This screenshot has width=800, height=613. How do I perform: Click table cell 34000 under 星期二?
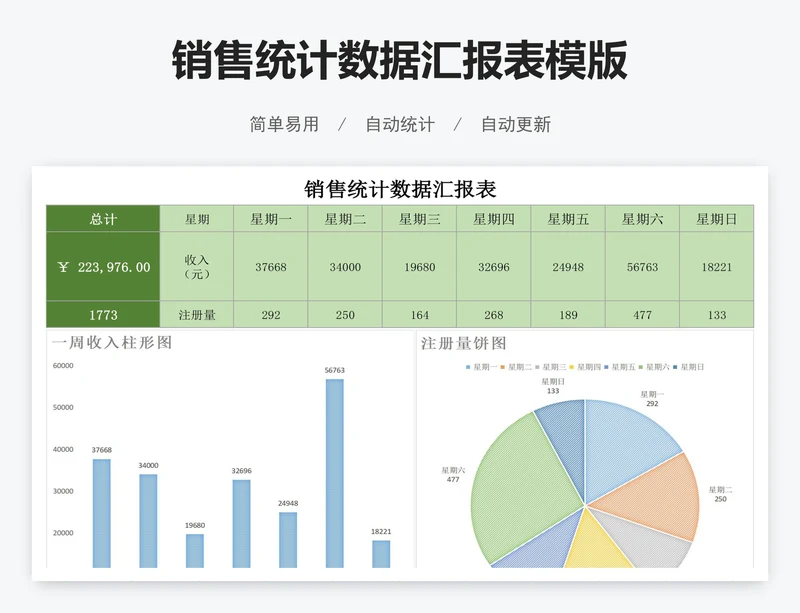(345, 266)
